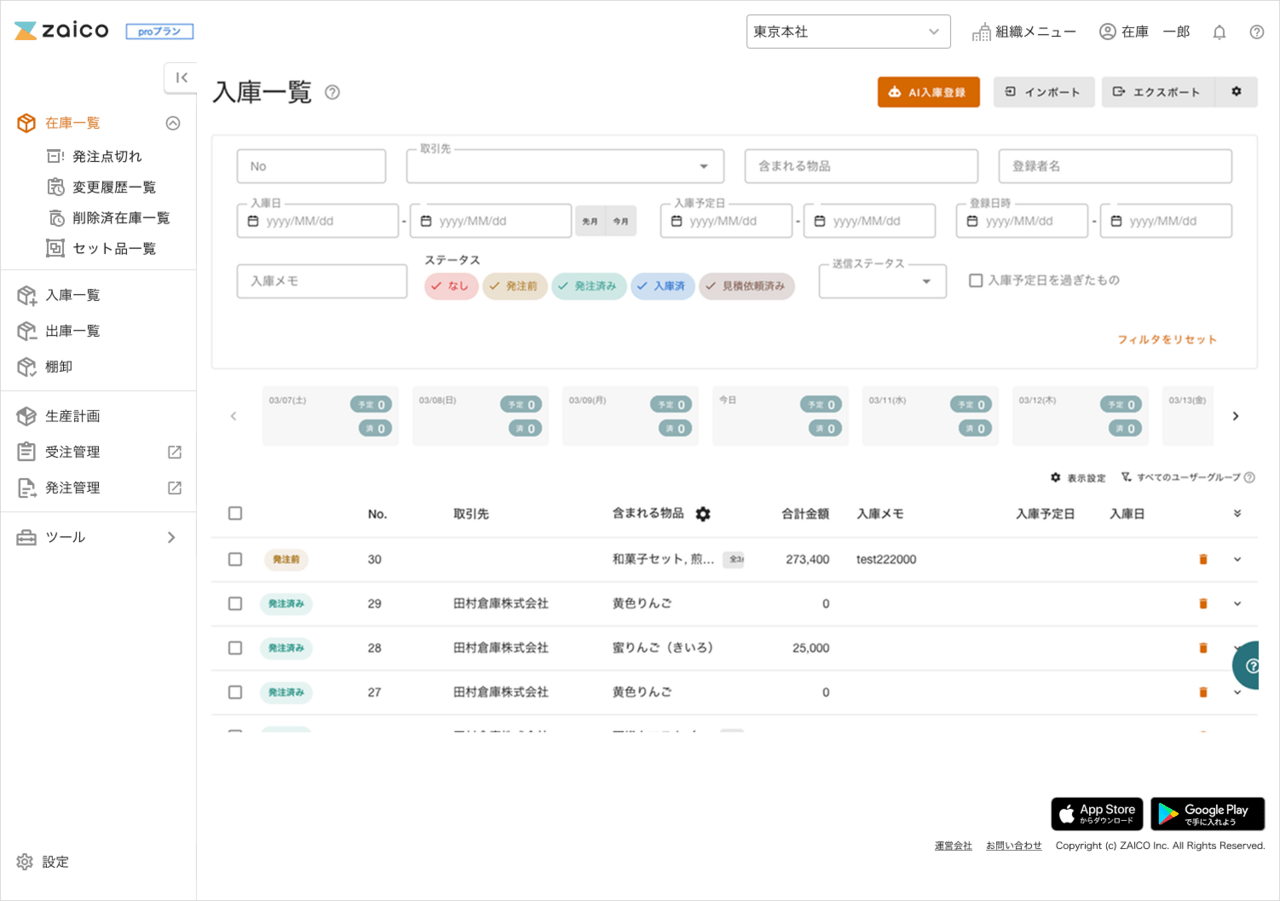Click the 入庫メモ input field
The width and height of the screenshot is (1280, 901).
[322, 282]
